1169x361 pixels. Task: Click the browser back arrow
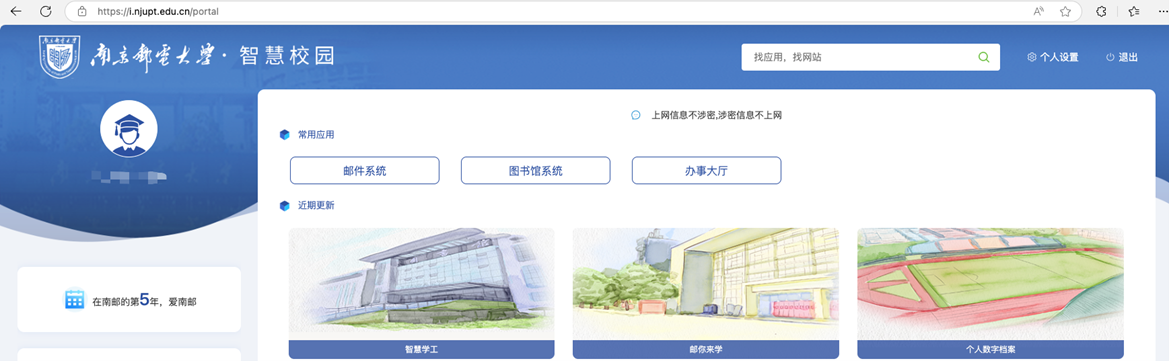click(16, 11)
